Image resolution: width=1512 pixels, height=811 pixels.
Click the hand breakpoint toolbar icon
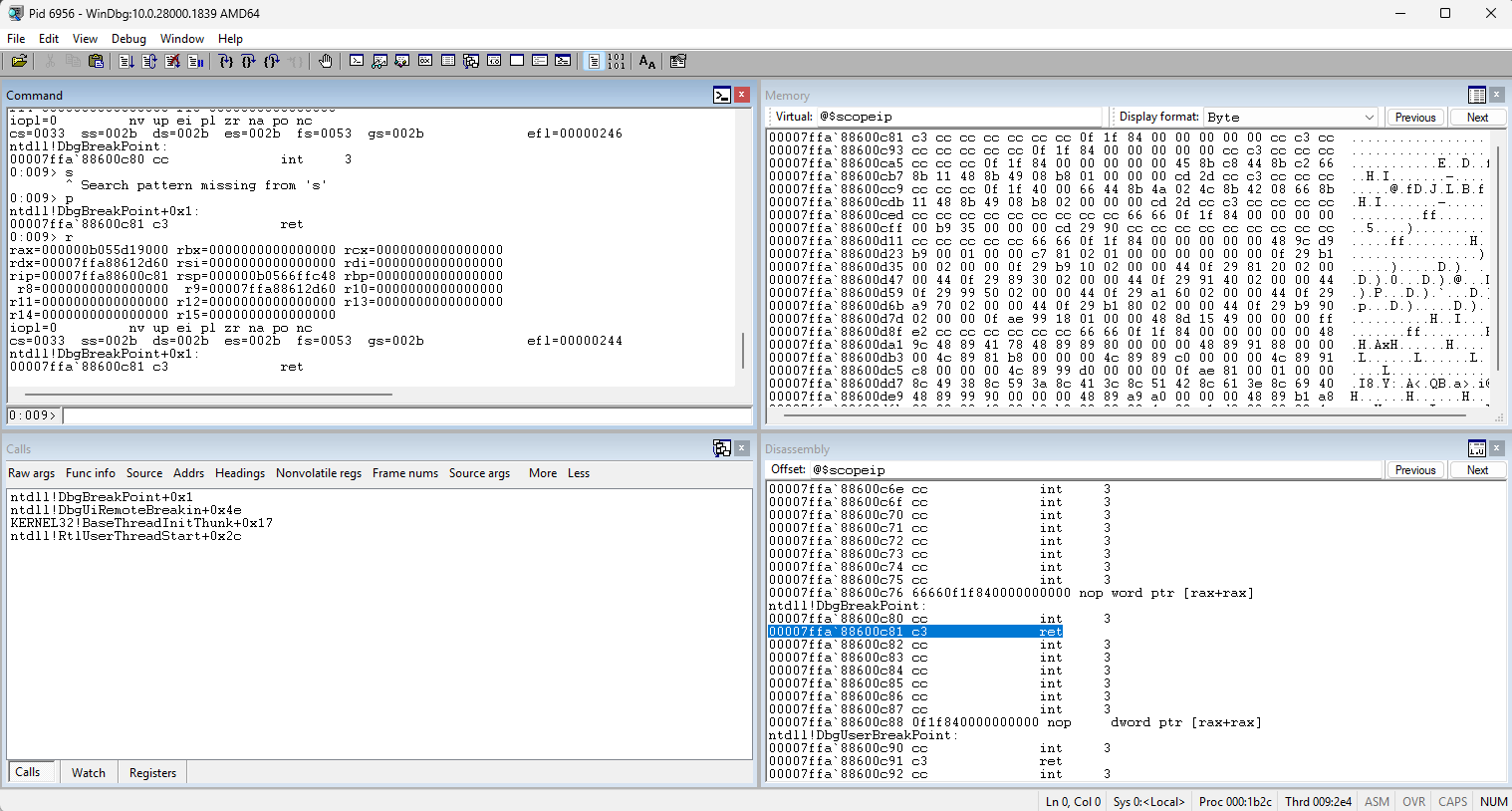click(x=325, y=61)
